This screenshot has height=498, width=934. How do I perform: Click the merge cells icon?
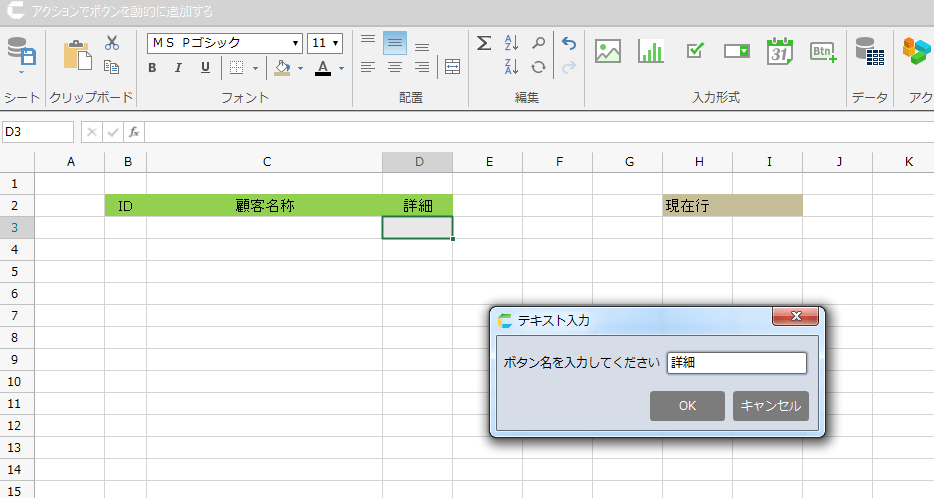453,67
